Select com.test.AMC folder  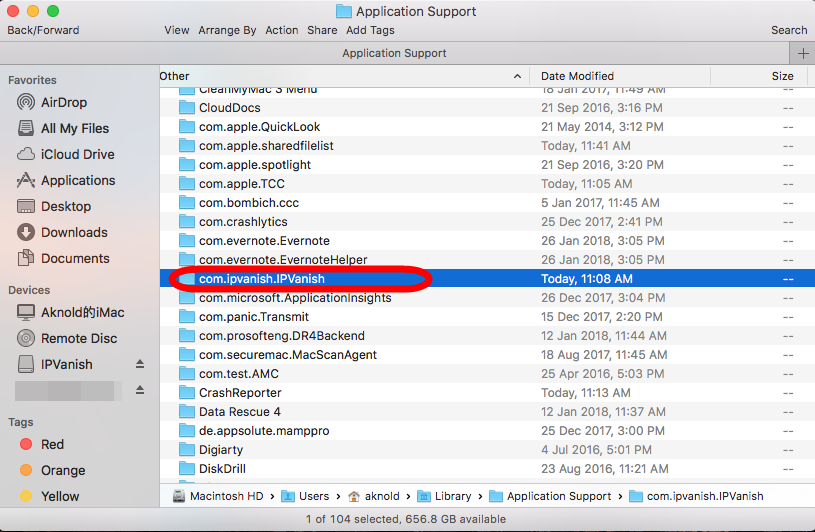click(x=239, y=374)
